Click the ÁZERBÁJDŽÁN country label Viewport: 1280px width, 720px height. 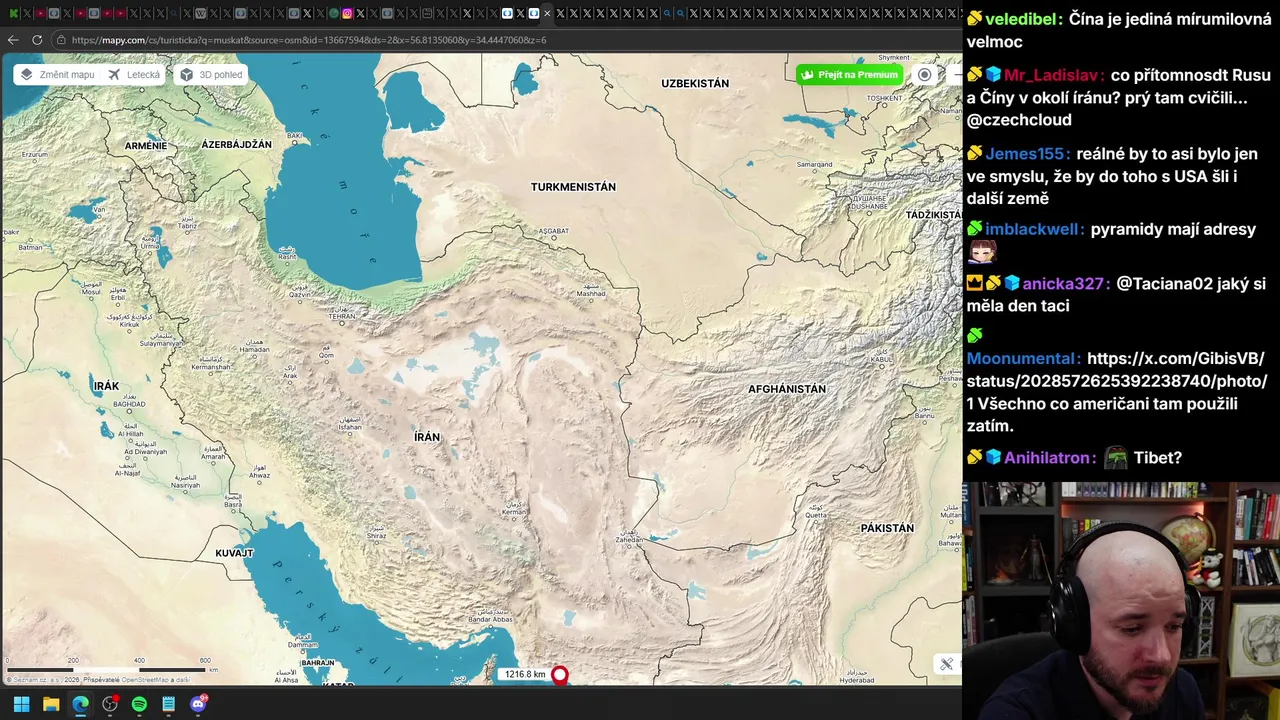tap(237, 145)
